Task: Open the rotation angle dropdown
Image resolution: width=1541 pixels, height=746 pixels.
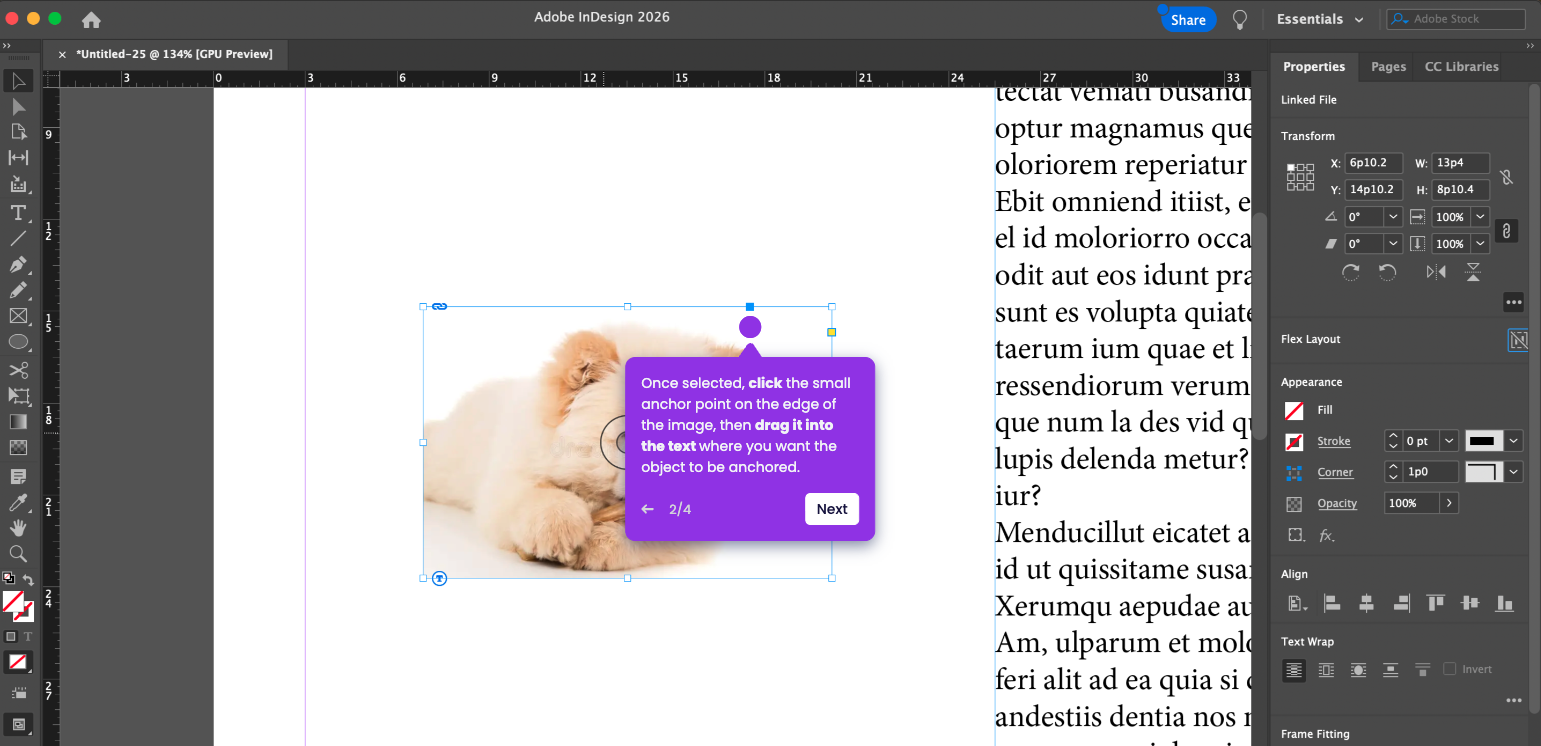Action: pos(1393,217)
